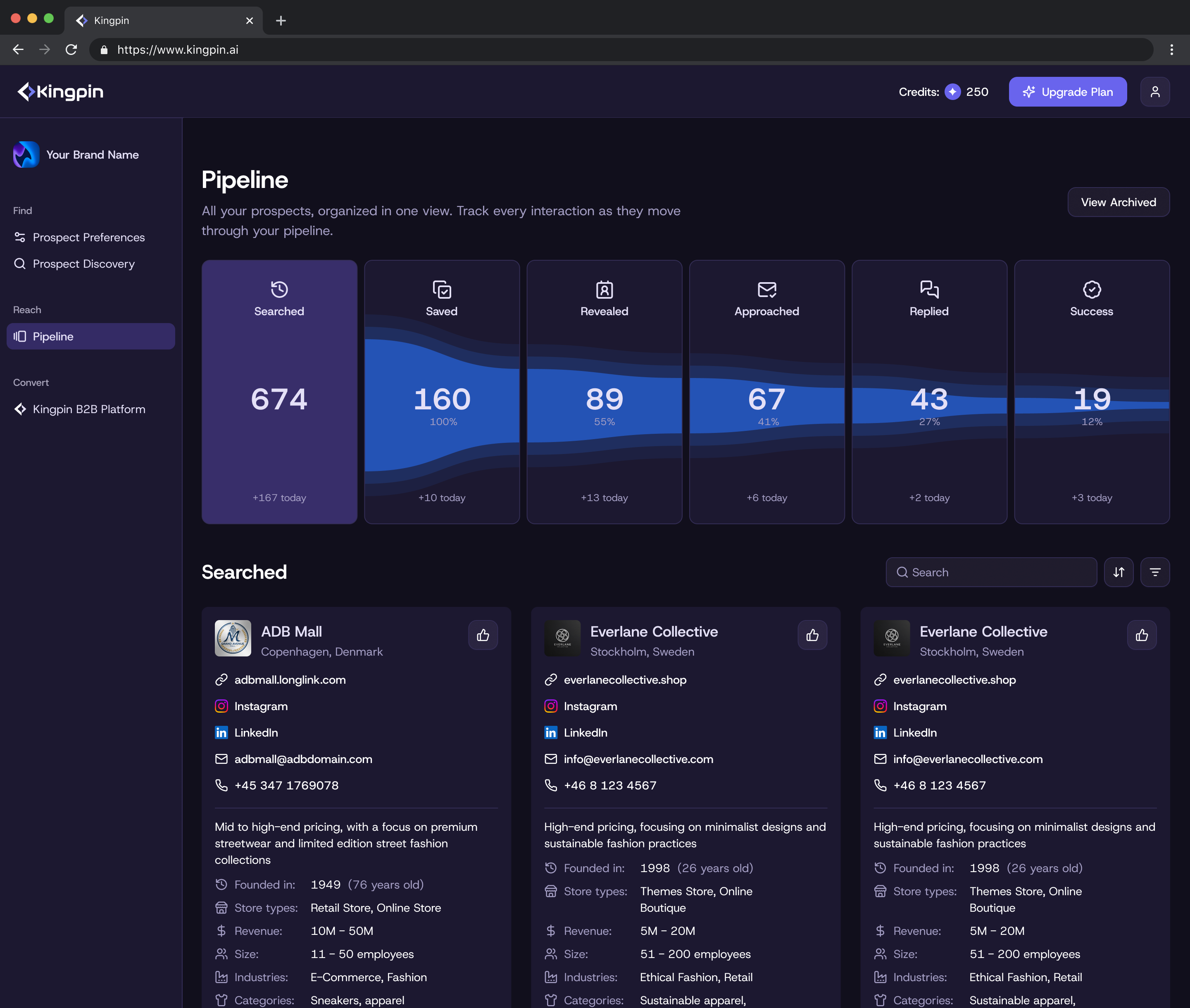
Task: Focus the prospects Search field
Action: coord(991,572)
